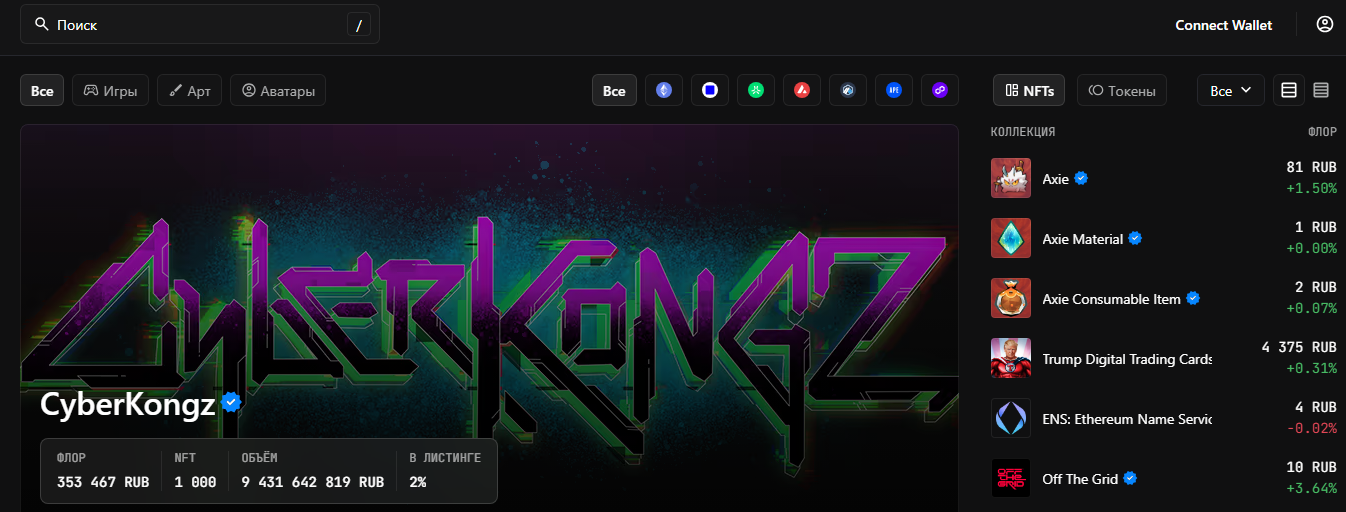
Task: Open the Axie Material collection thumbnail
Action: [x=1011, y=238]
